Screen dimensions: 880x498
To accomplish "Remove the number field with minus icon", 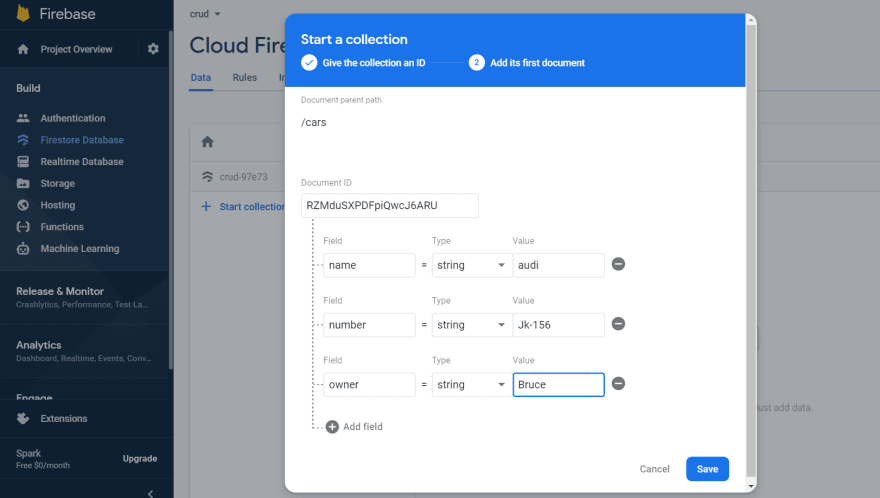I will (x=618, y=324).
